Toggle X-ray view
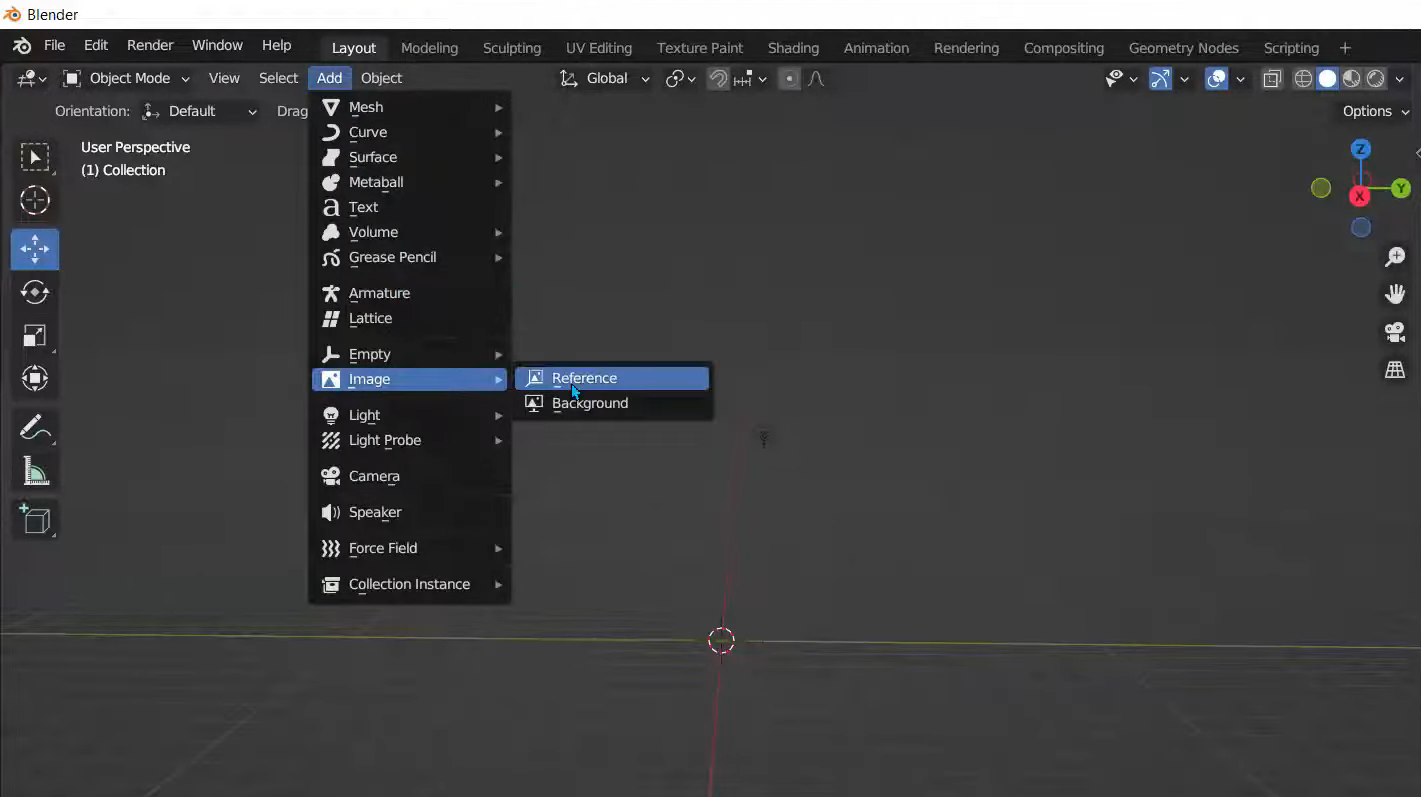This screenshot has height=797, width=1421. pyautogui.click(x=1272, y=79)
